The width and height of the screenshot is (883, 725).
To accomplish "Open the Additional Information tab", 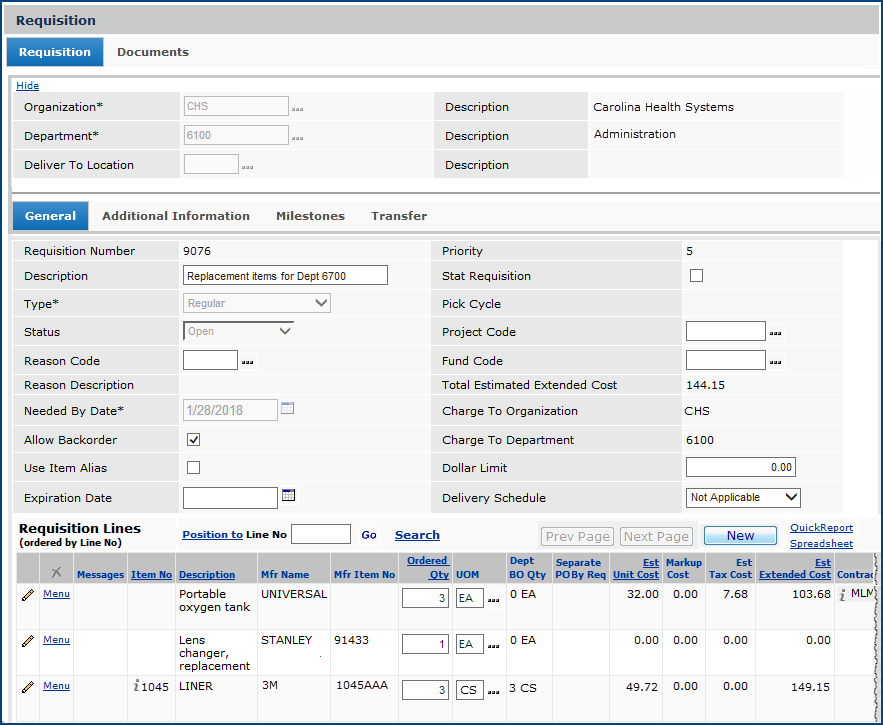I will click(x=176, y=216).
